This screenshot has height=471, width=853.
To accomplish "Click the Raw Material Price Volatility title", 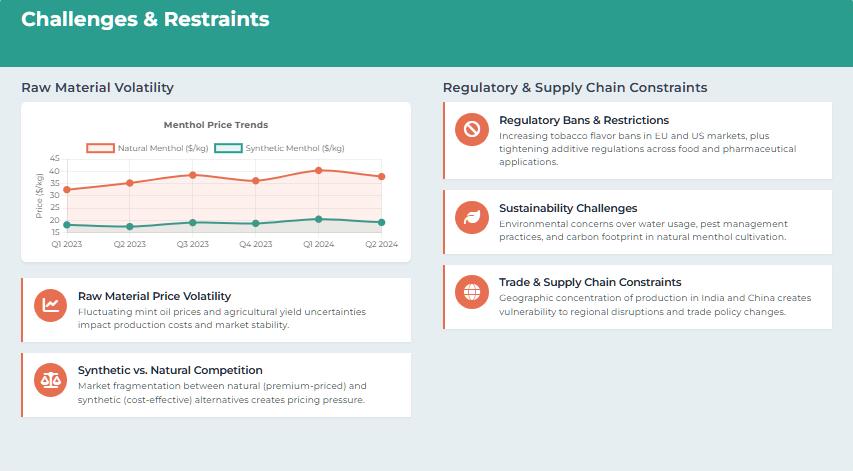I will [154, 296].
